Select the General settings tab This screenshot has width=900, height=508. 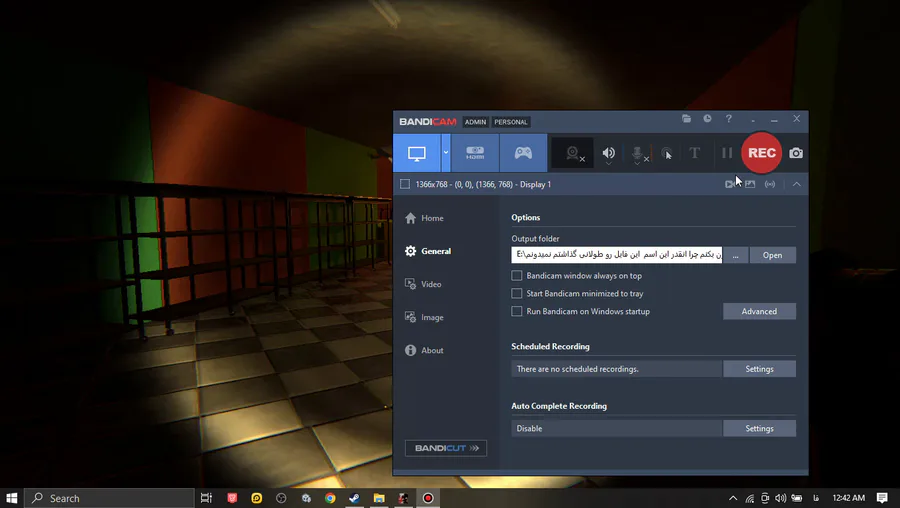click(x=428, y=251)
